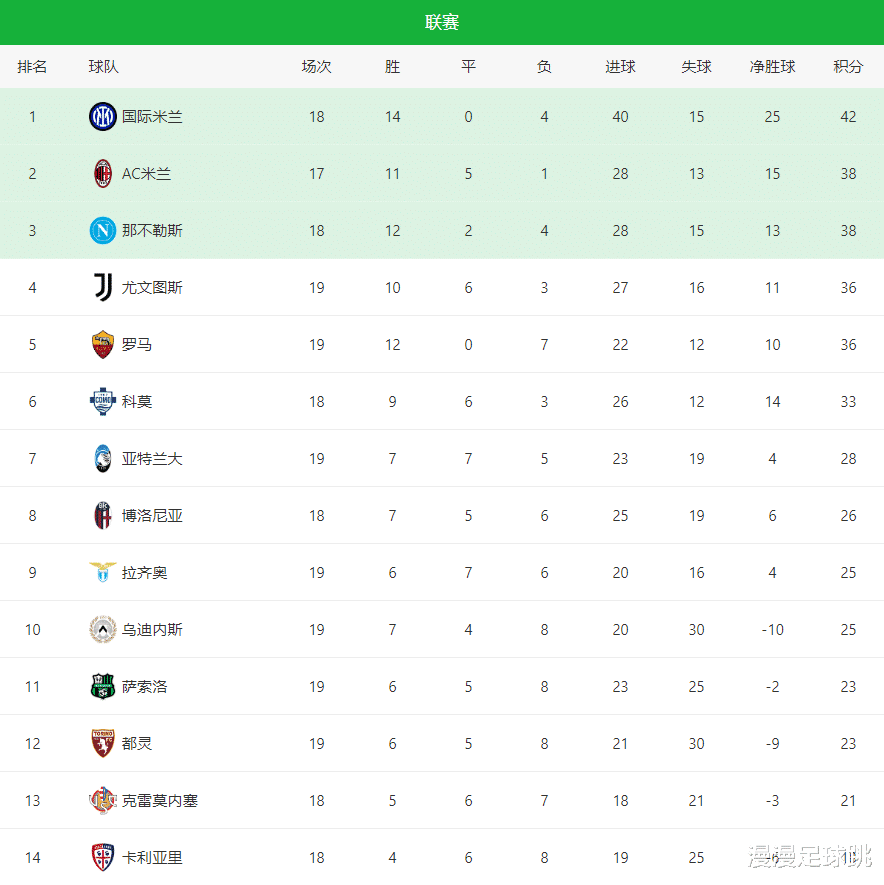The image size is (884, 885).
Task: Click the Como club crest
Action: click(102, 402)
